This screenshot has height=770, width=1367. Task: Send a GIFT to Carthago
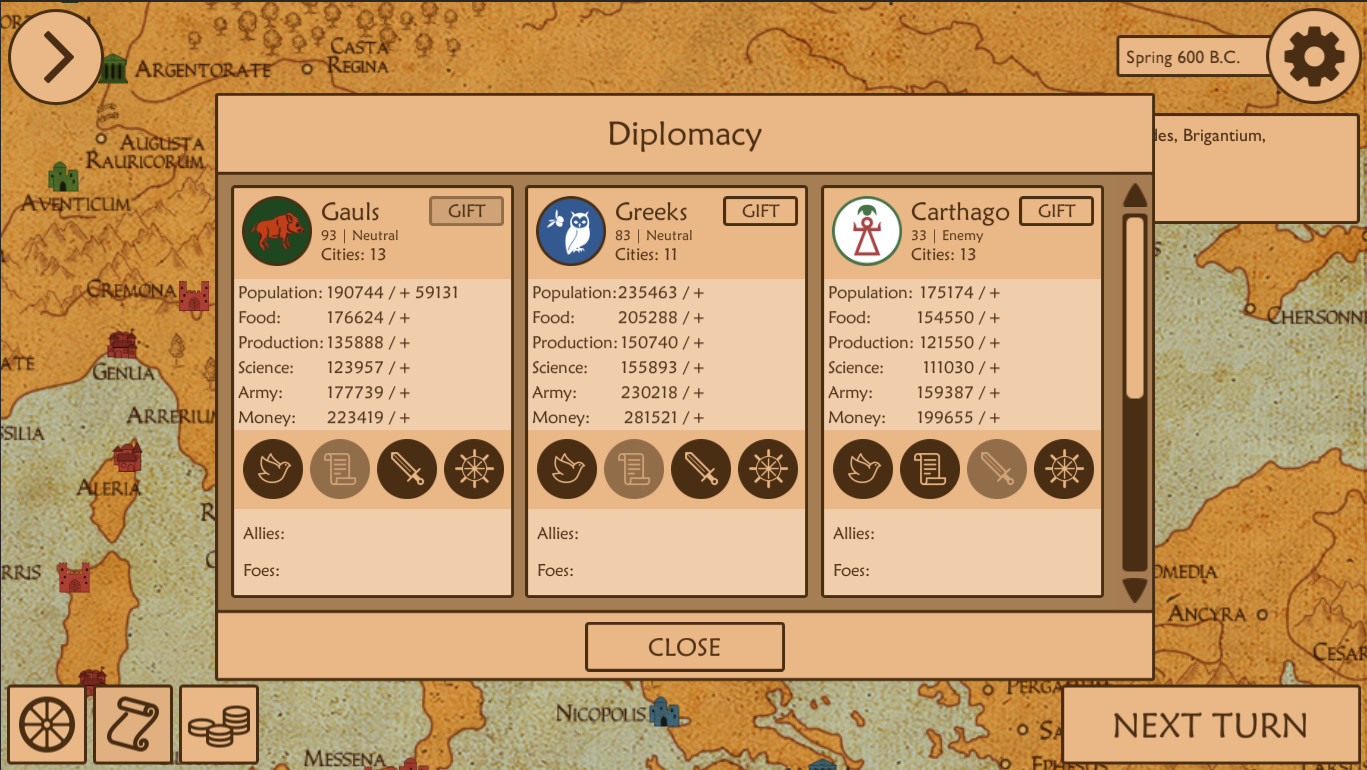(x=1056, y=210)
